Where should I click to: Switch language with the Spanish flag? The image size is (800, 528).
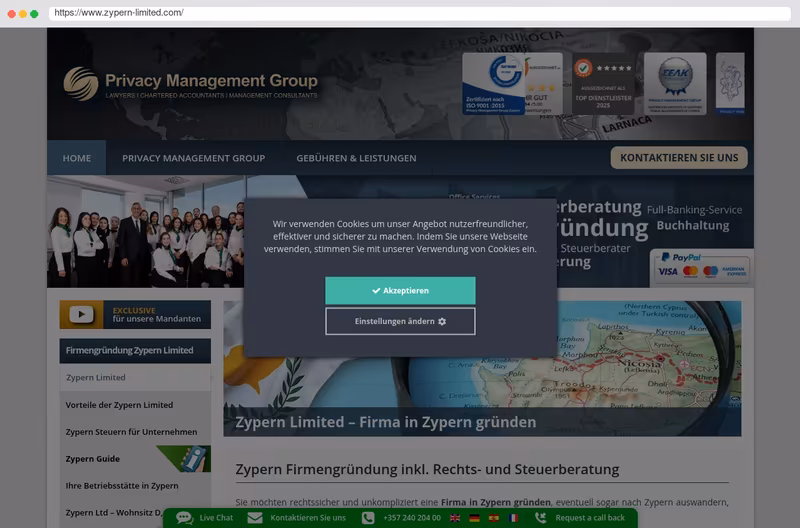coord(493,518)
